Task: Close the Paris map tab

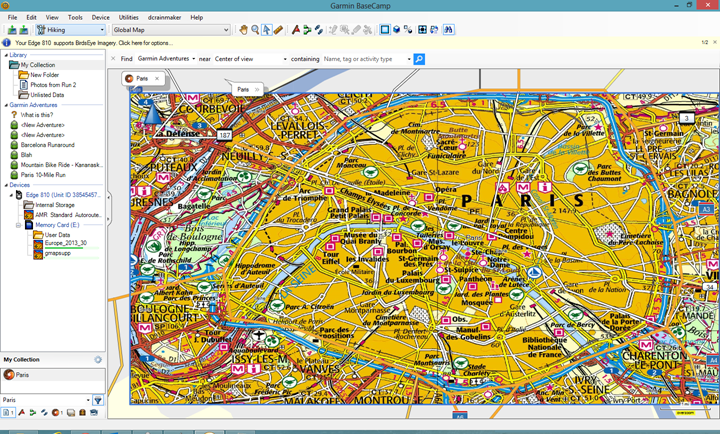Action: 157,79
